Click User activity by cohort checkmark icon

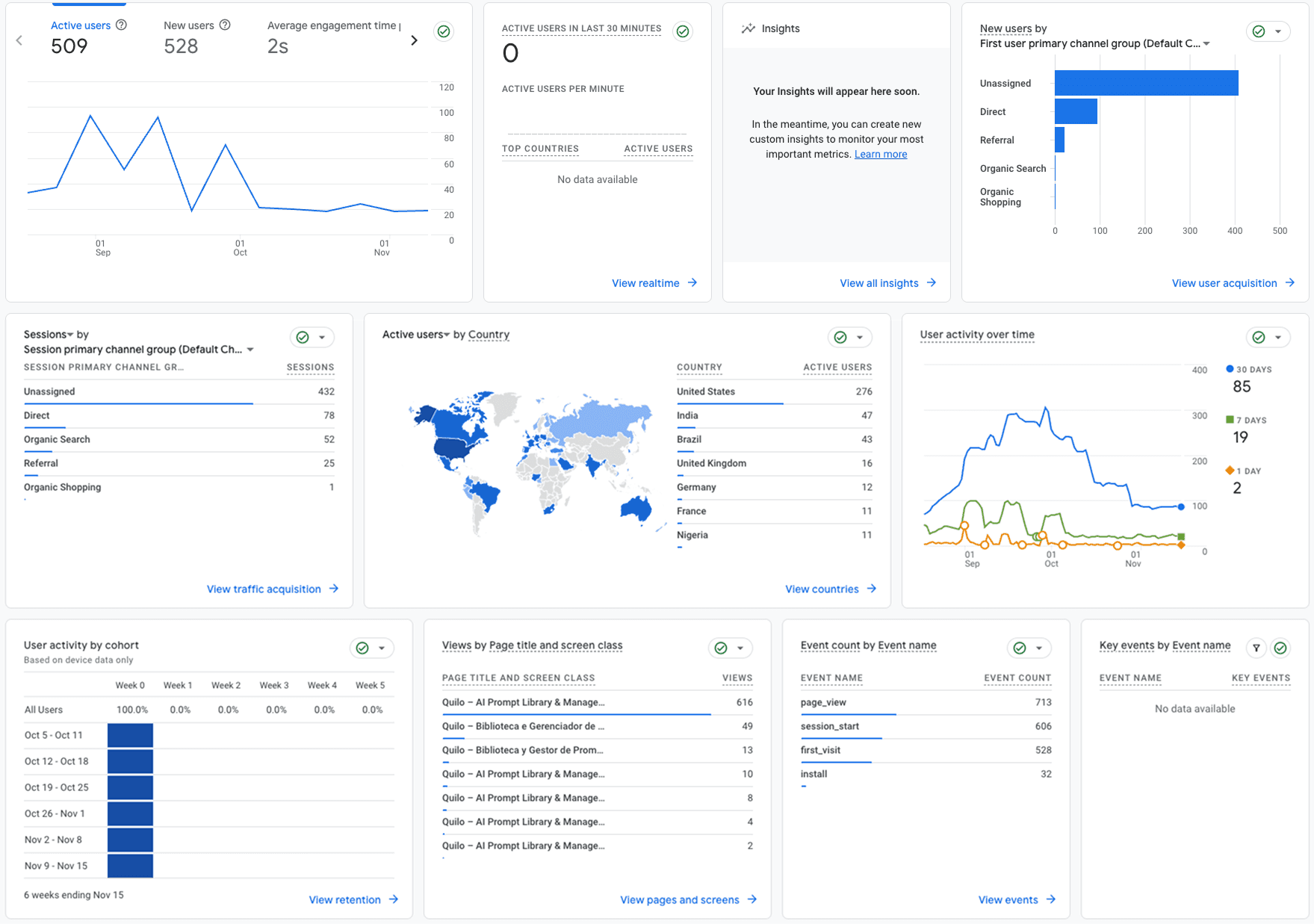362,648
